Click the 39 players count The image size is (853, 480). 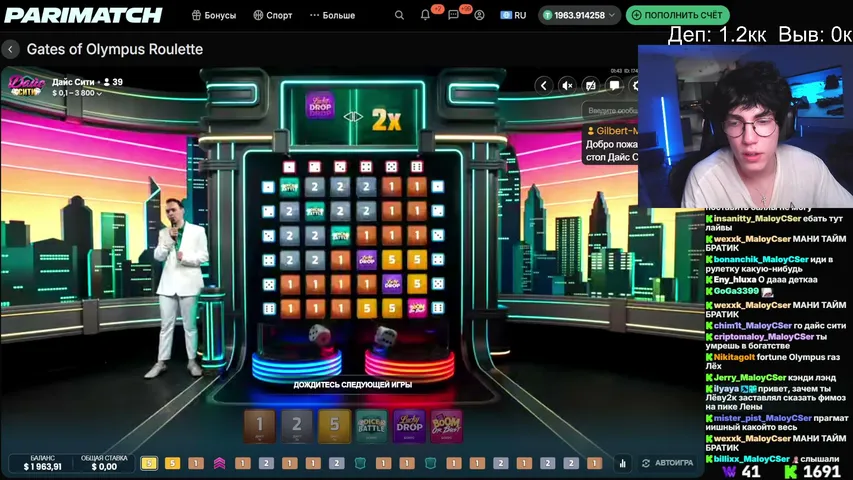coord(113,82)
